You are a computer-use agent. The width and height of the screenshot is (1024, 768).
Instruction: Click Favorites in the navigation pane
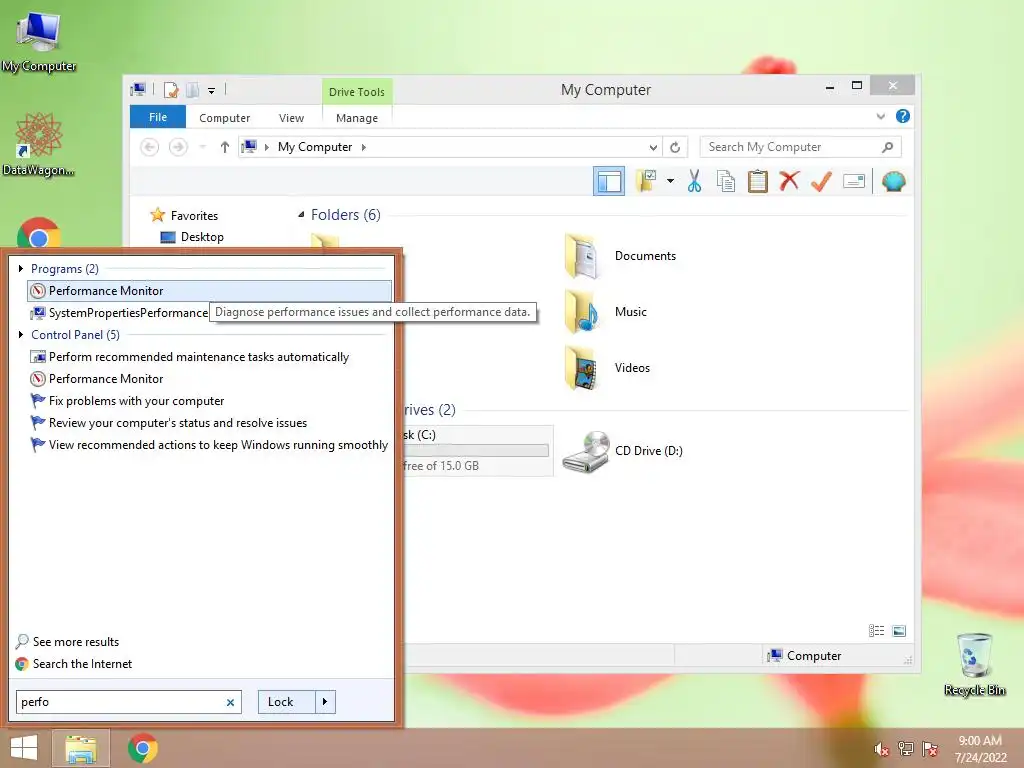point(194,216)
